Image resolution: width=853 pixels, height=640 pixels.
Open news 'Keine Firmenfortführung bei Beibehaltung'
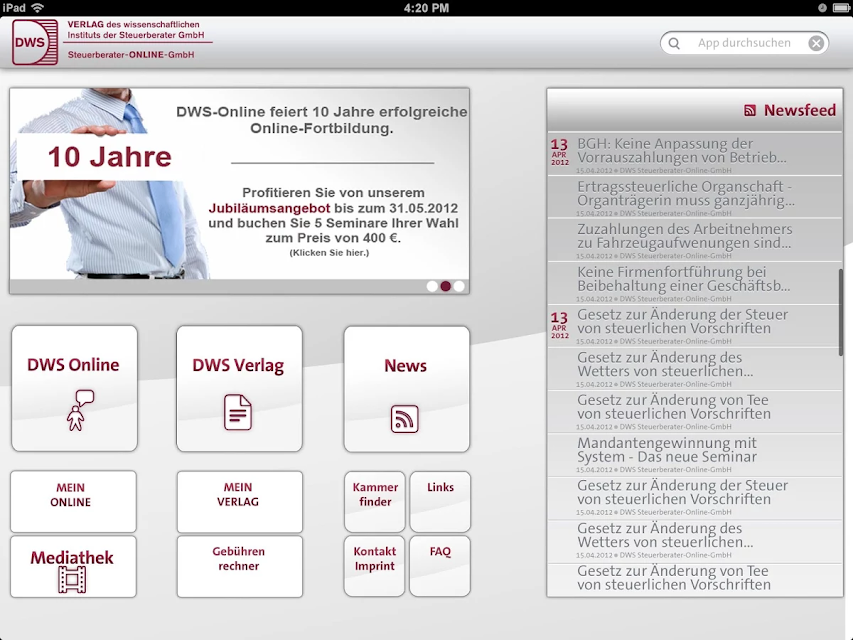[695, 283]
